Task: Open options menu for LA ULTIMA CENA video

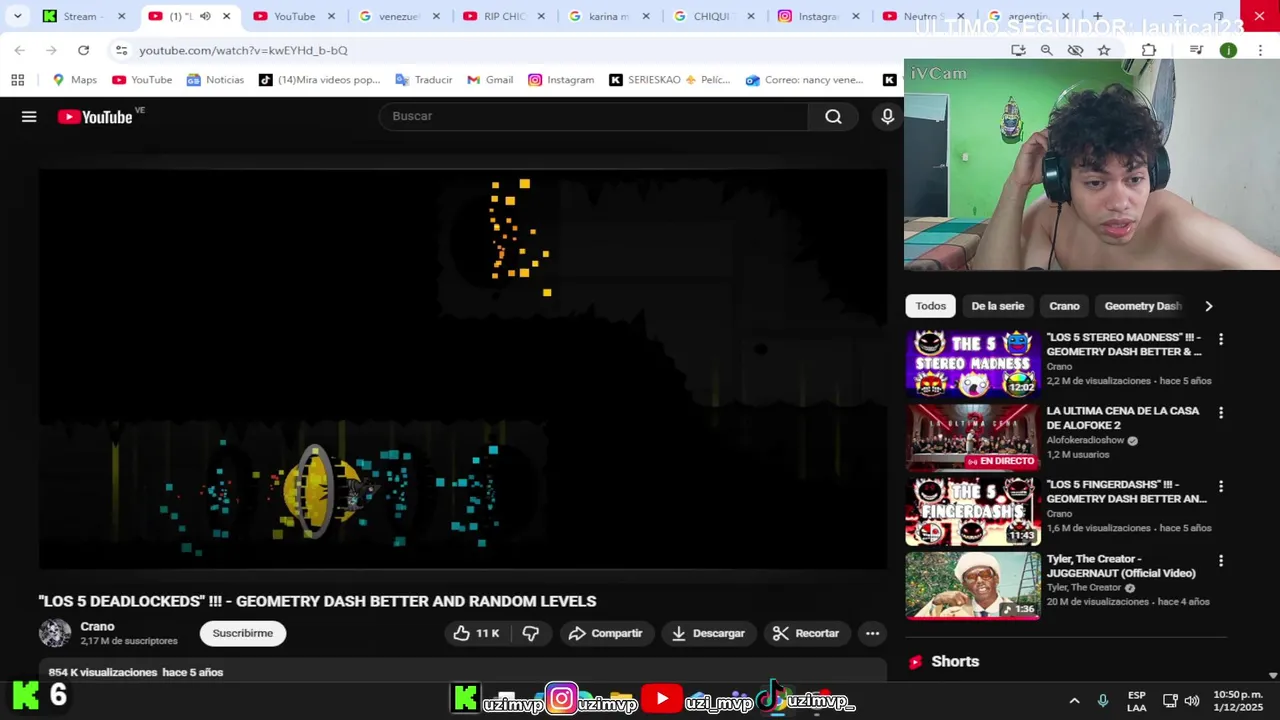Action: point(1220,412)
